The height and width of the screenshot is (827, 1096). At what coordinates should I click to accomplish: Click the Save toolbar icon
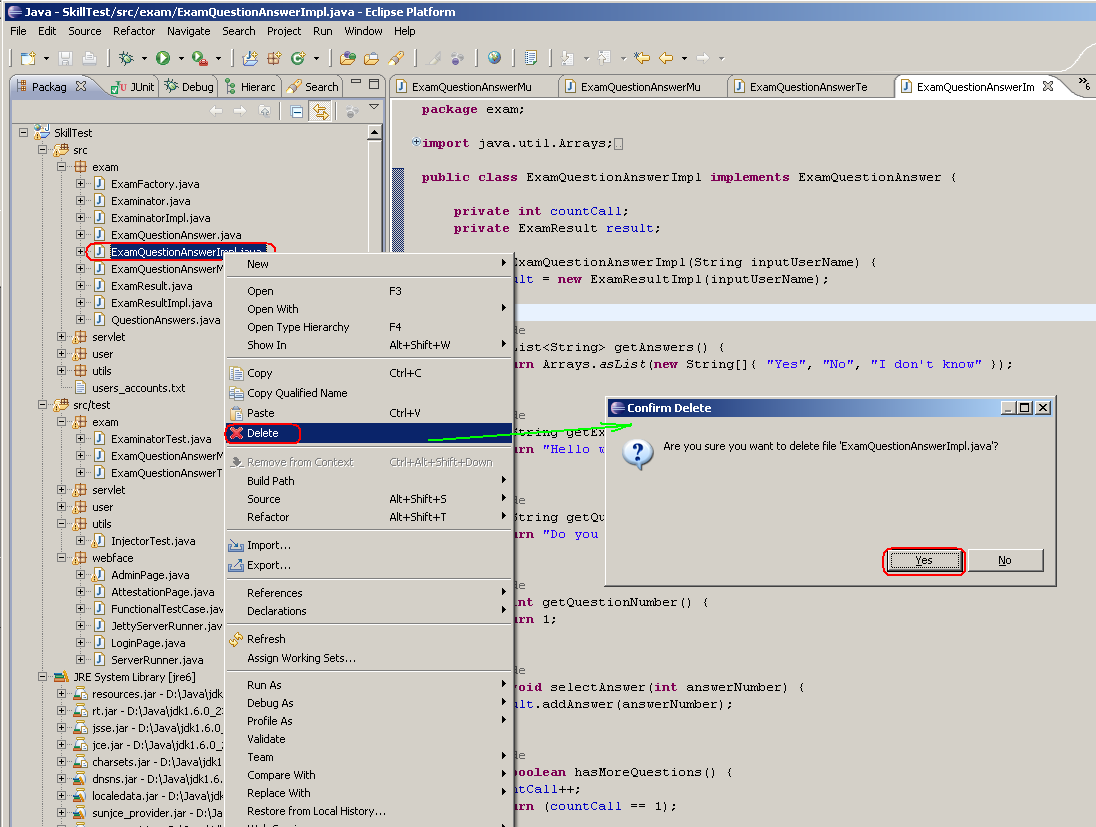63,57
